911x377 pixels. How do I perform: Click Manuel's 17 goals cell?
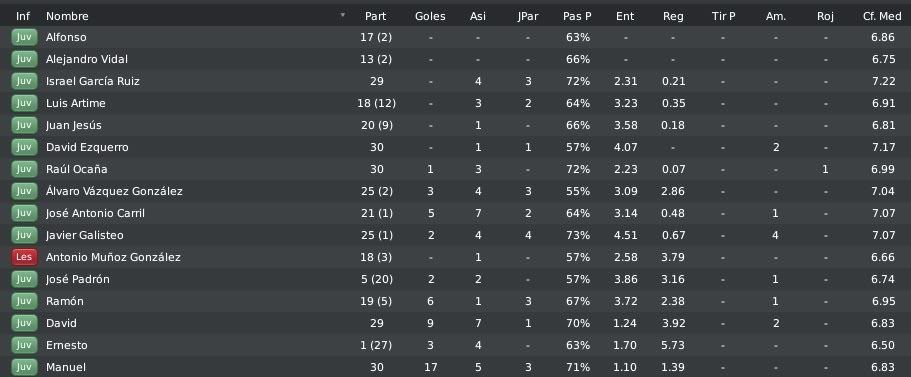[431, 367]
